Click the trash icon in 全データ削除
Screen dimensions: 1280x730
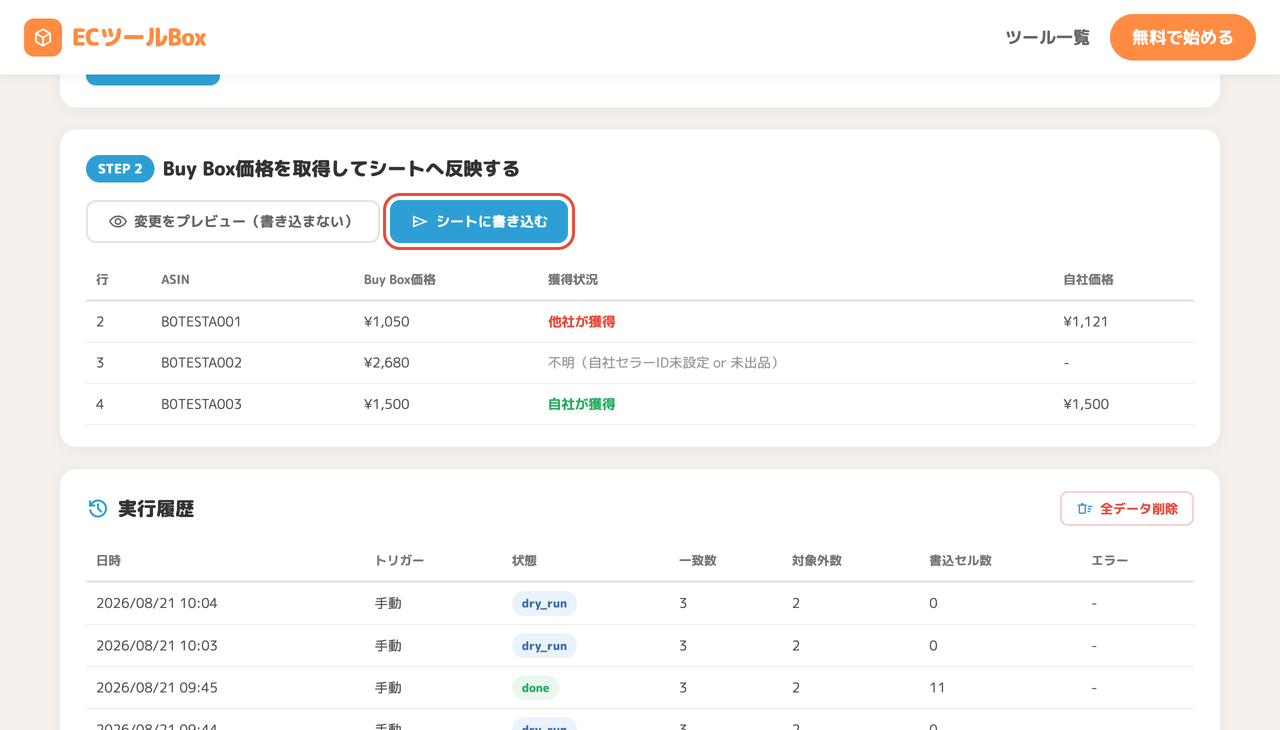click(1085, 509)
